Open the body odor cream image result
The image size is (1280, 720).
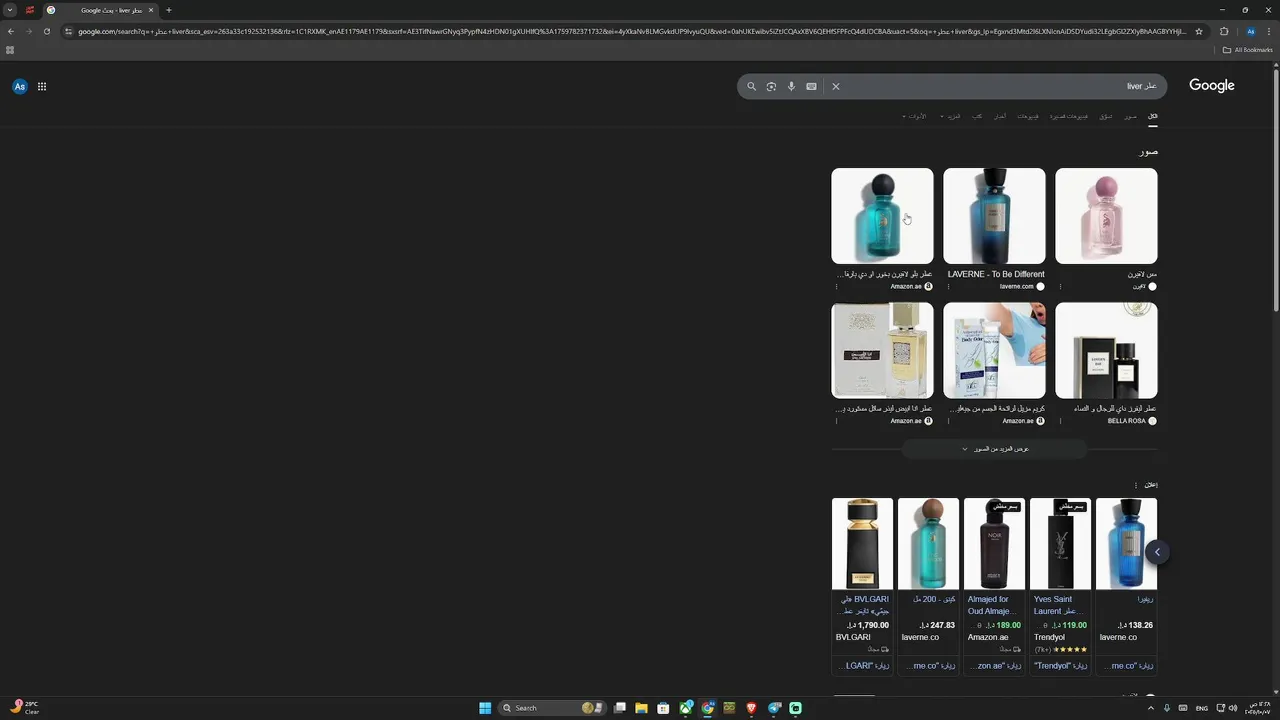[x=994, y=351]
